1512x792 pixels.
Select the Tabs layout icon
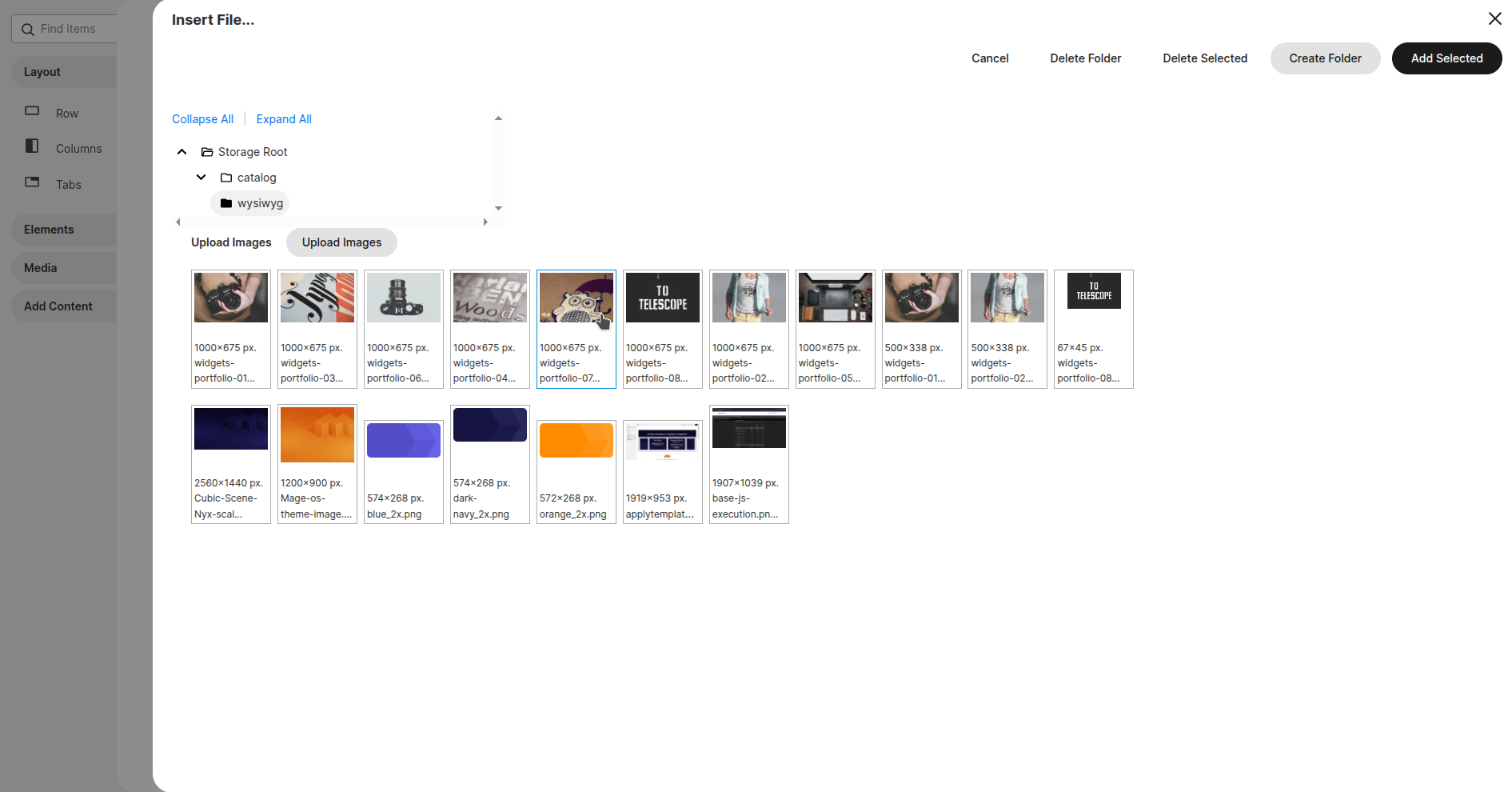click(x=32, y=182)
